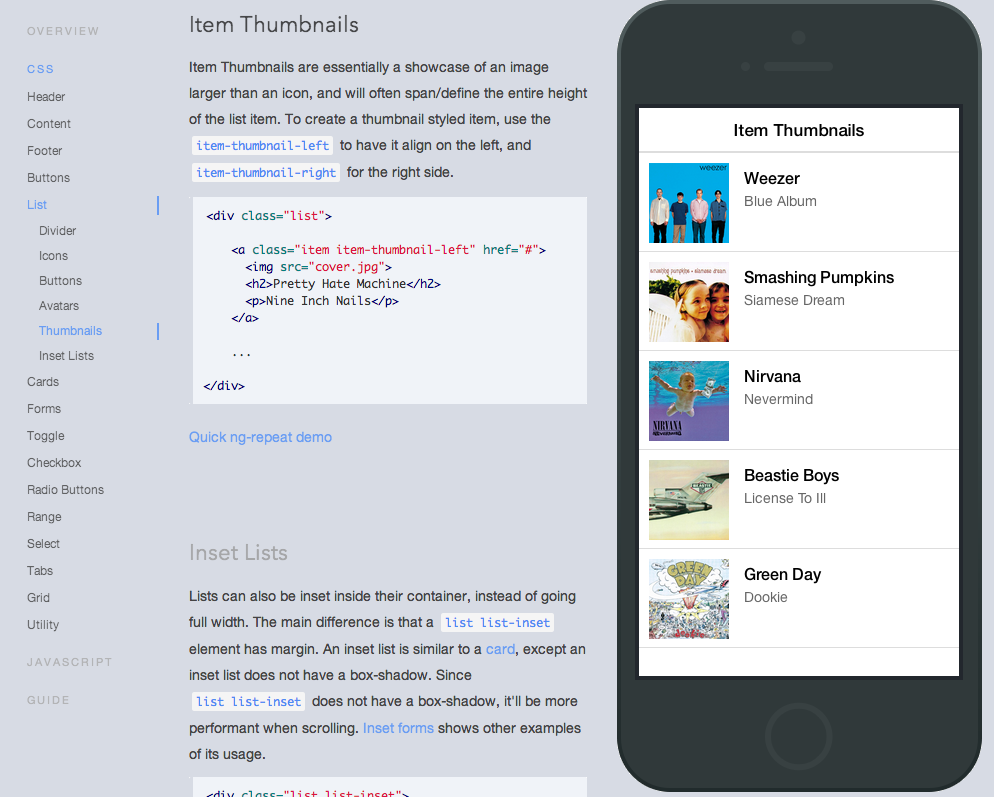Select Header in the sidebar navigation
This screenshot has width=994, height=797.
point(46,96)
